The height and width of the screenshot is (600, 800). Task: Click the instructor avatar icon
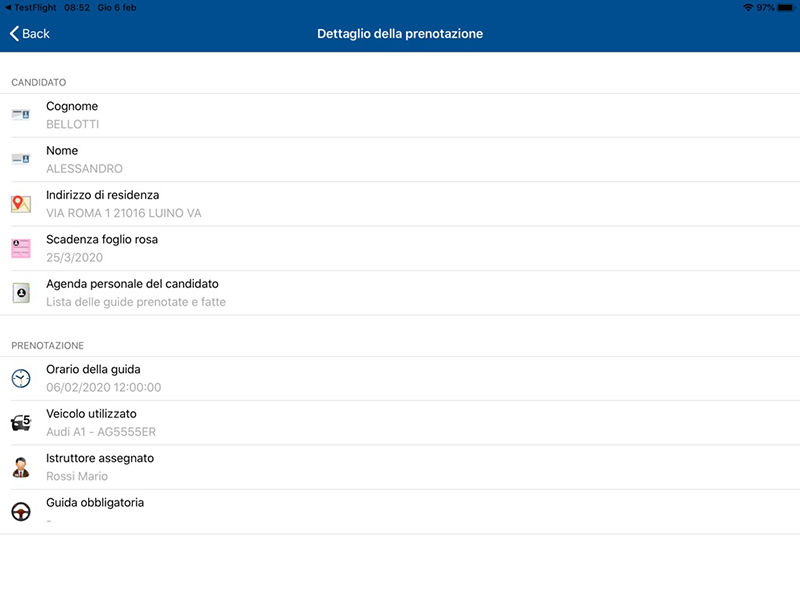[21, 467]
